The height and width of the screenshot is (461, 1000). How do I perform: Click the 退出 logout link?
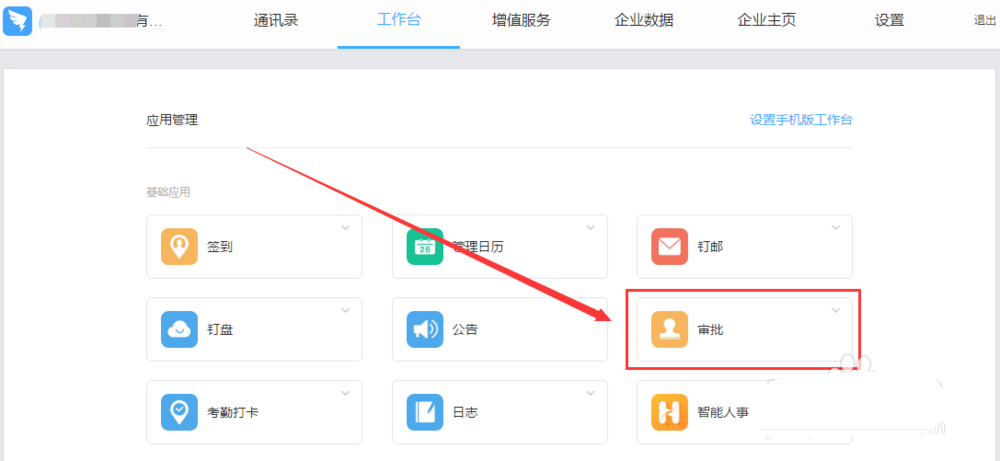pyautogui.click(x=985, y=20)
